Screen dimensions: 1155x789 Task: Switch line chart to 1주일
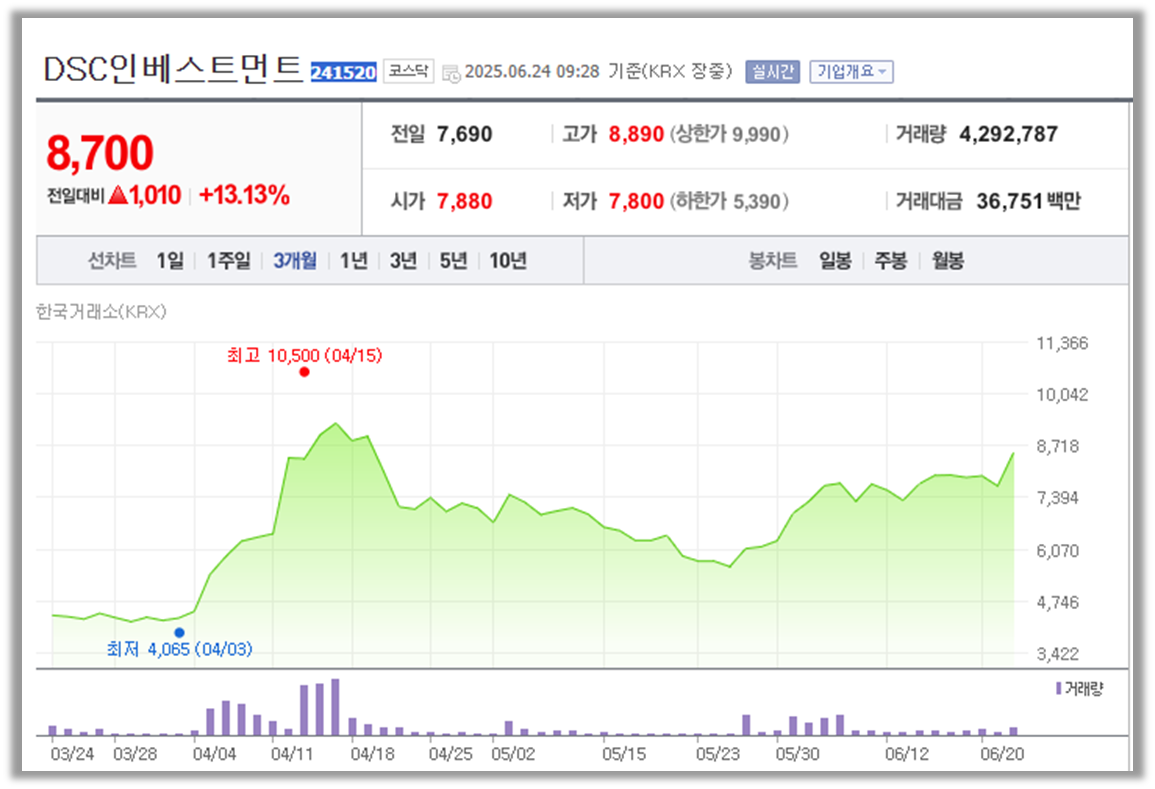[229, 261]
